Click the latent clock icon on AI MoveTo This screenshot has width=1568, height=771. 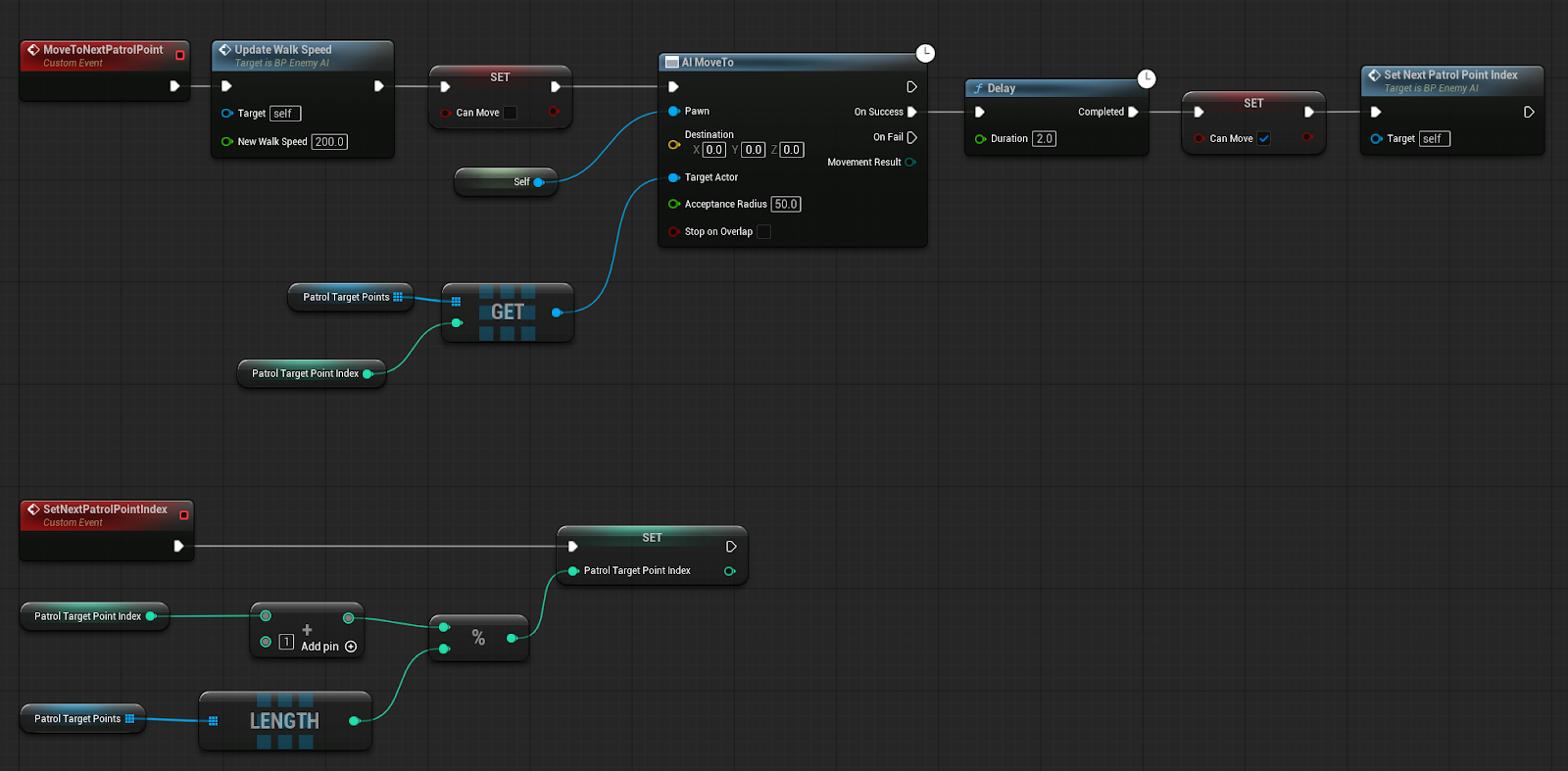tap(925, 53)
